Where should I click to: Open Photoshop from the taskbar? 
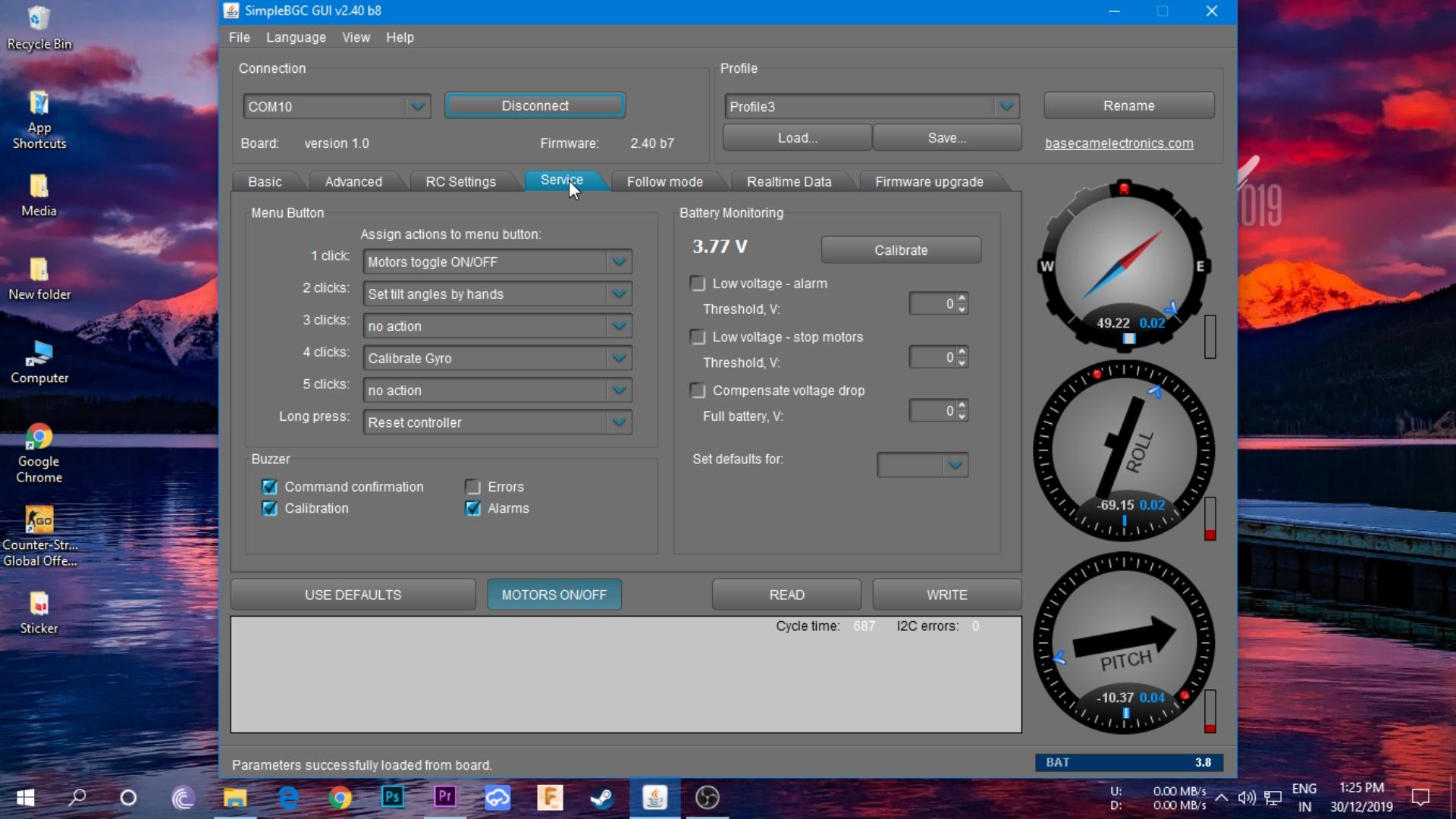(x=392, y=797)
